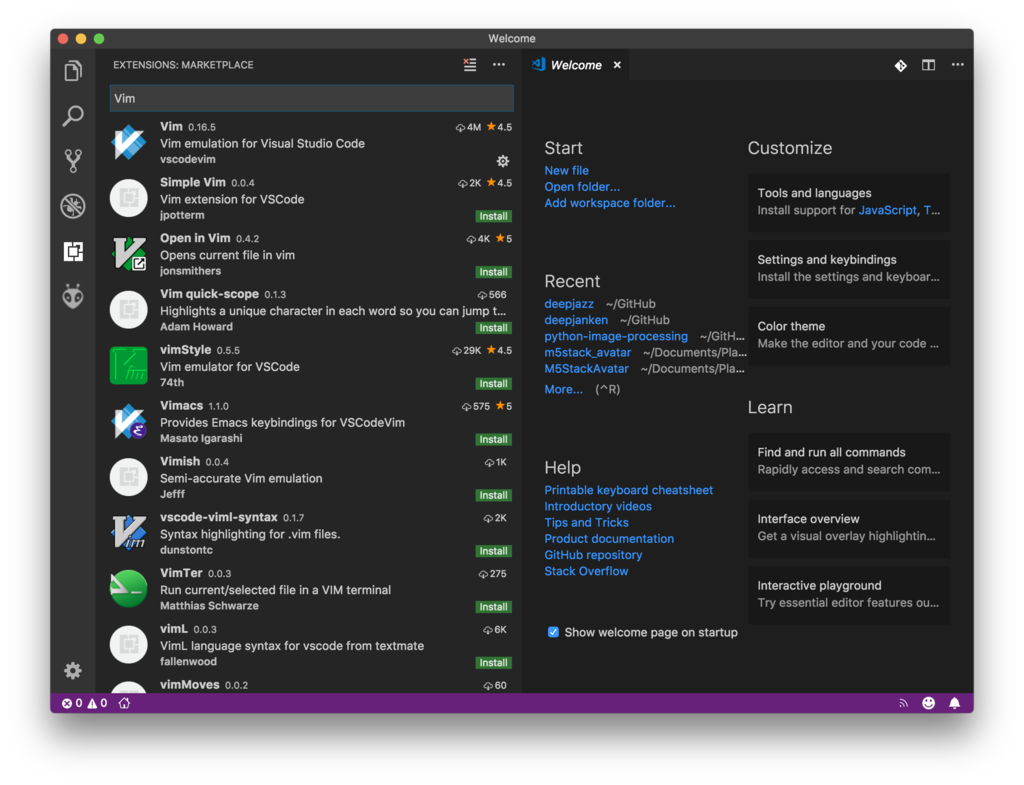Click the Vim search input field
This screenshot has height=785, width=1024.
[x=312, y=98]
